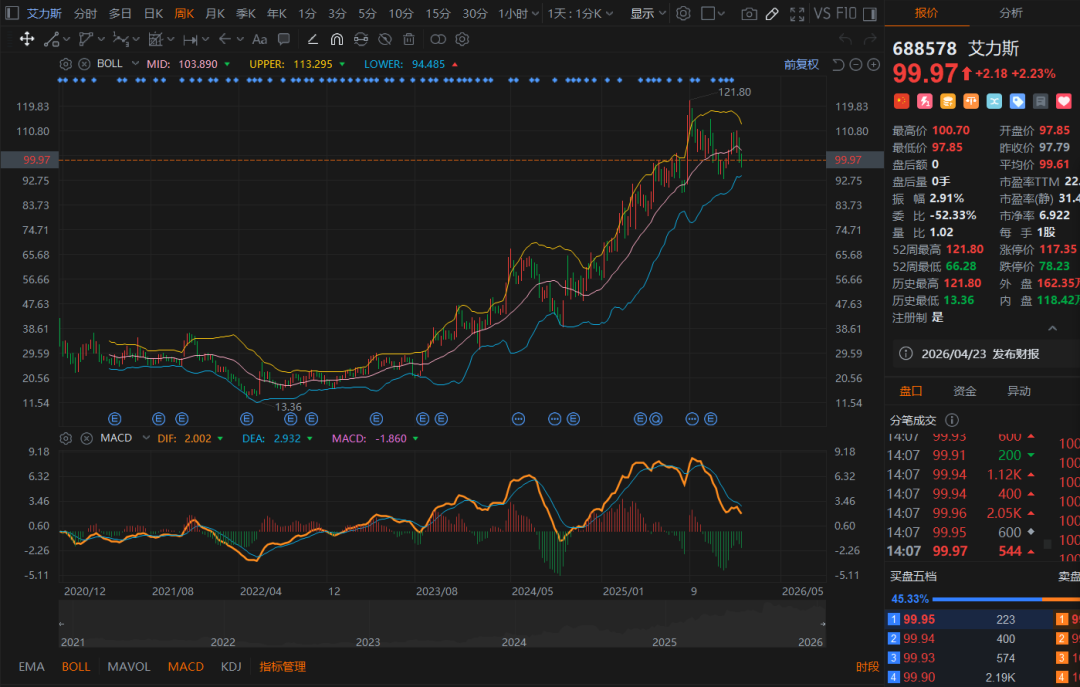Switch to the 分析 tab
This screenshot has width=1080, height=687.
tap(1011, 13)
